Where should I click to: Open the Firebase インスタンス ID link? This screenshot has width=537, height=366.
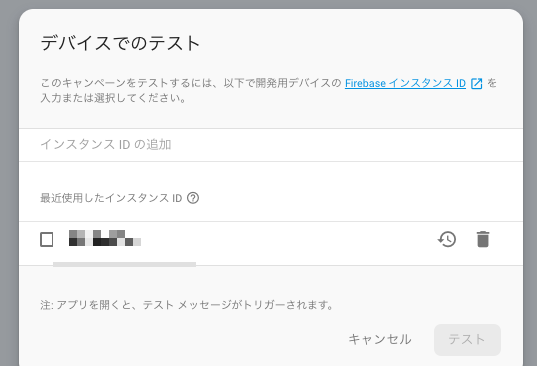[405, 83]
